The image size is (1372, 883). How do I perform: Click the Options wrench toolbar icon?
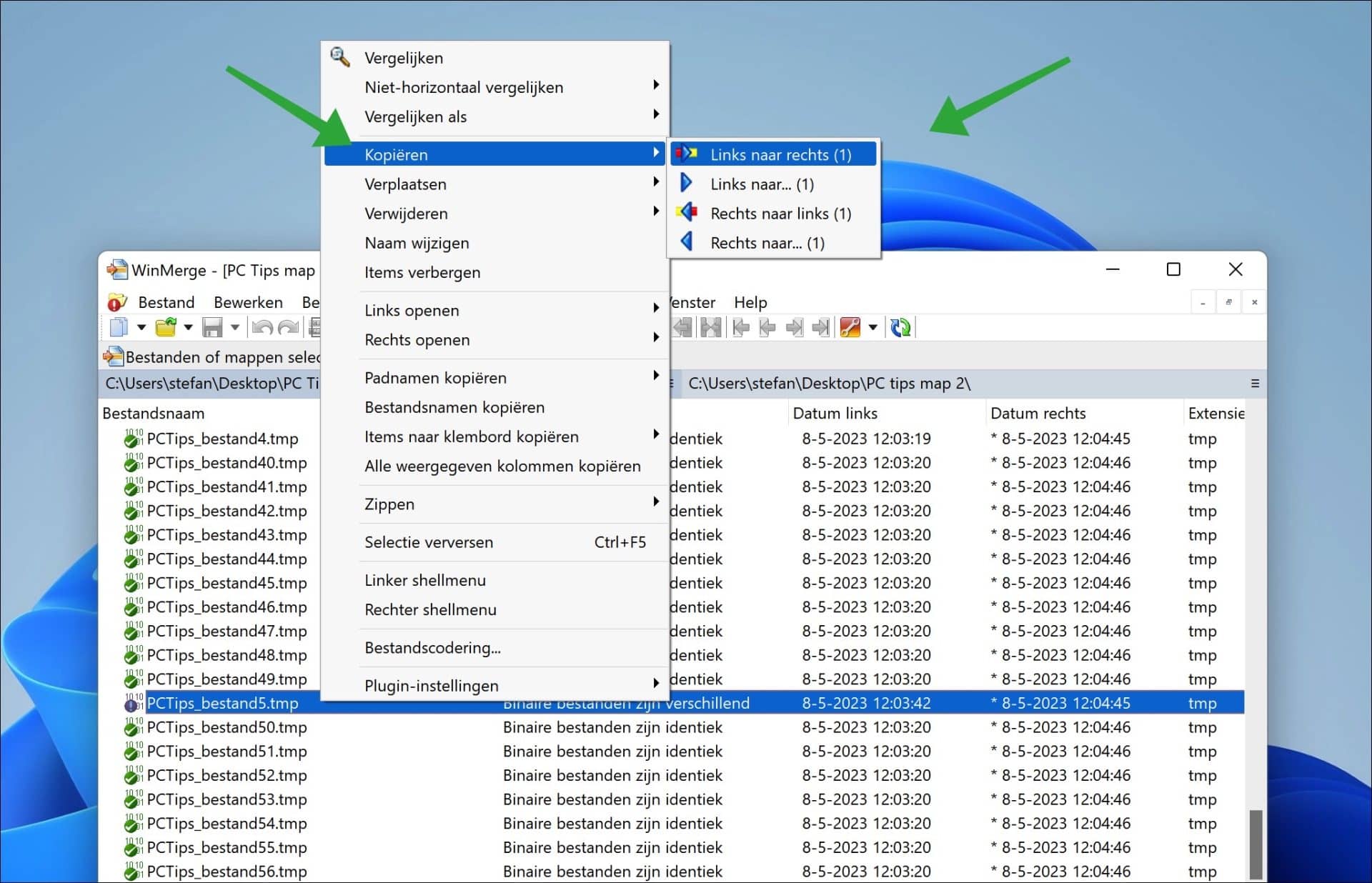tap(850, 327)
